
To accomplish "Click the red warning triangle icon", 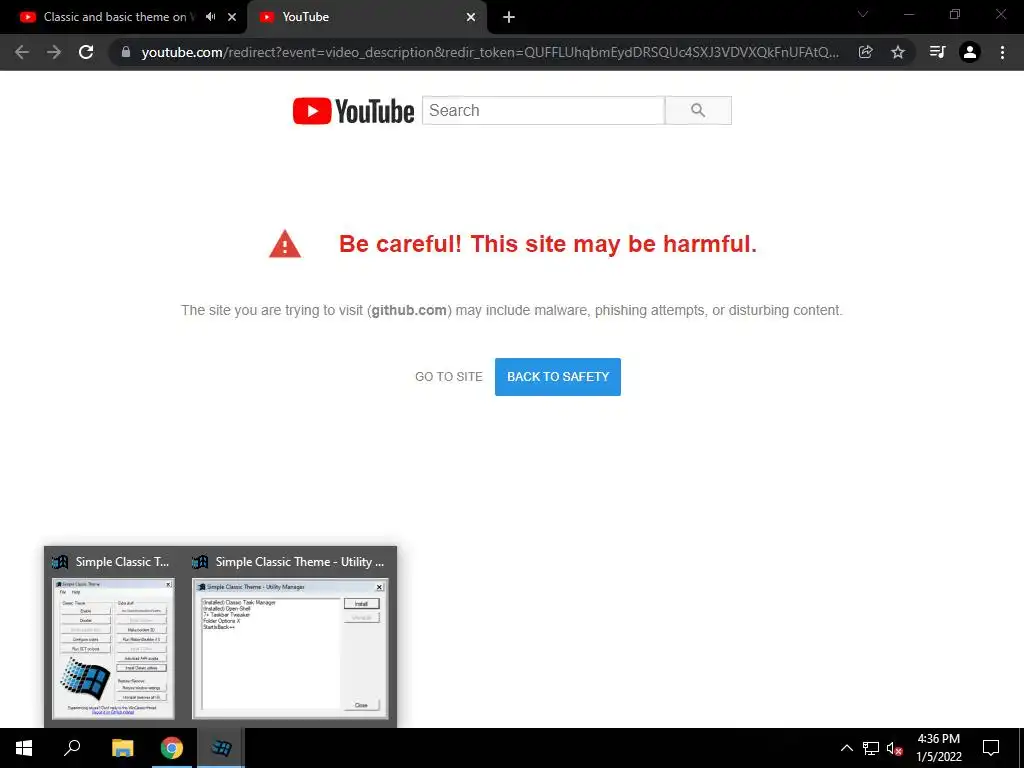I will point(285,244).
